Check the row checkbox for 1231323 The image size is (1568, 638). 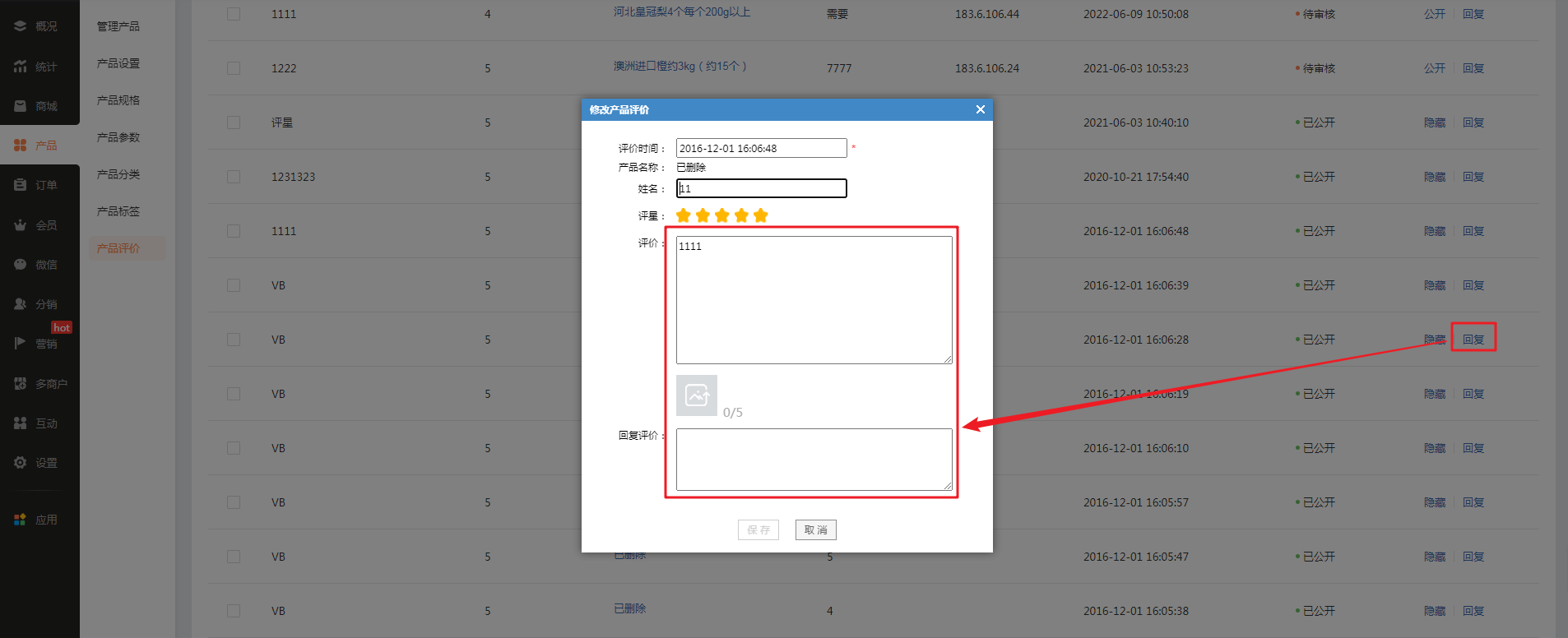[x=234, y=177]
